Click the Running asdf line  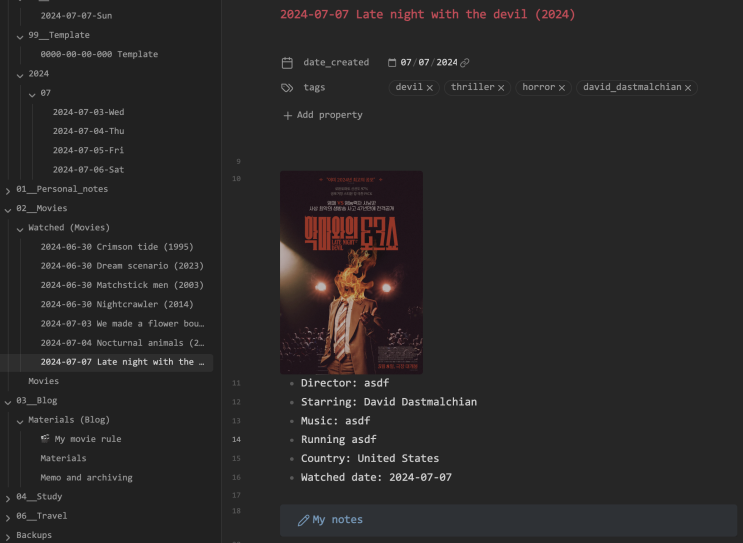[x=339, y=439]
